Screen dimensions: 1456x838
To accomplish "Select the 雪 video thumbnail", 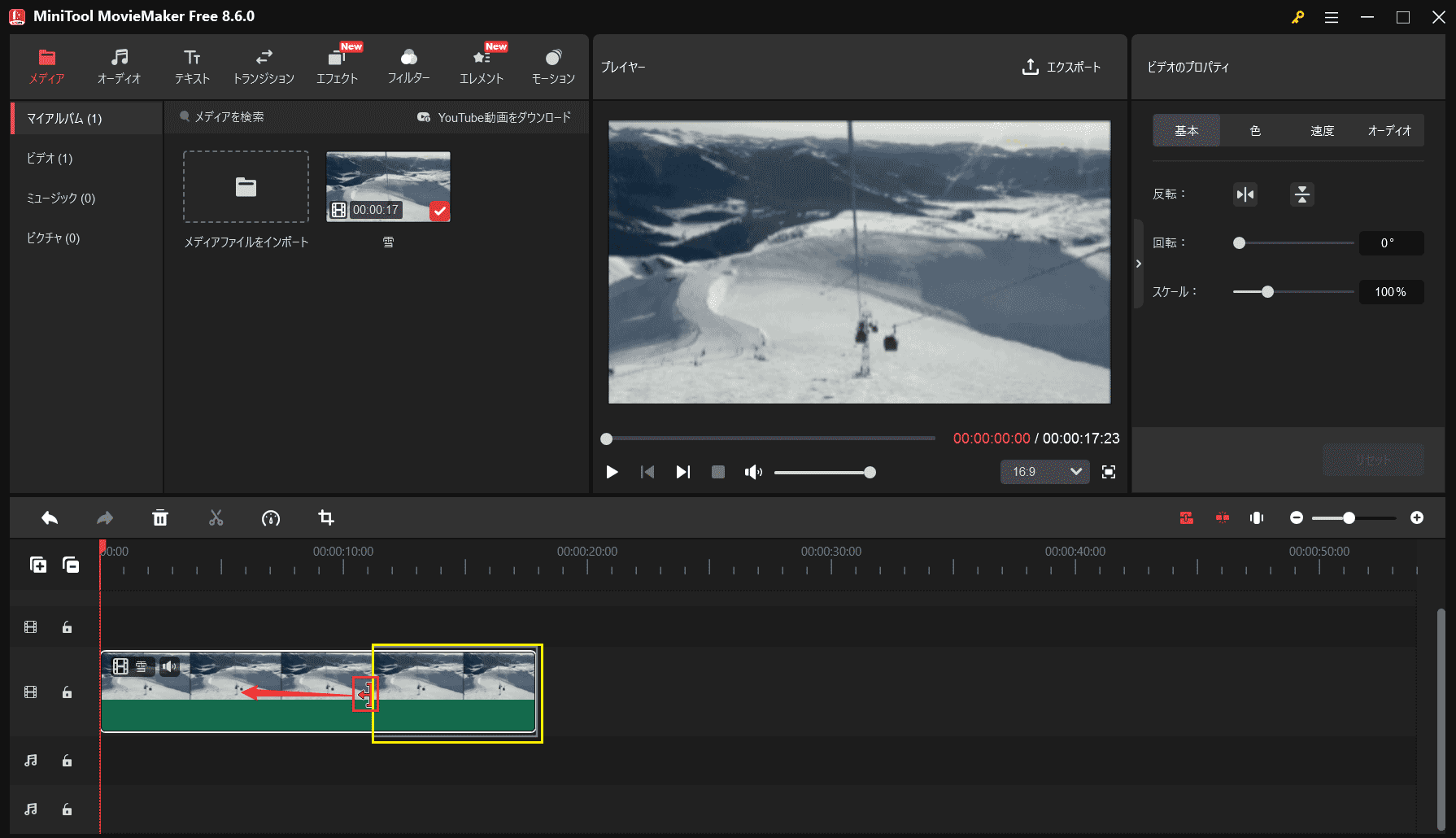I will point(388,185).
